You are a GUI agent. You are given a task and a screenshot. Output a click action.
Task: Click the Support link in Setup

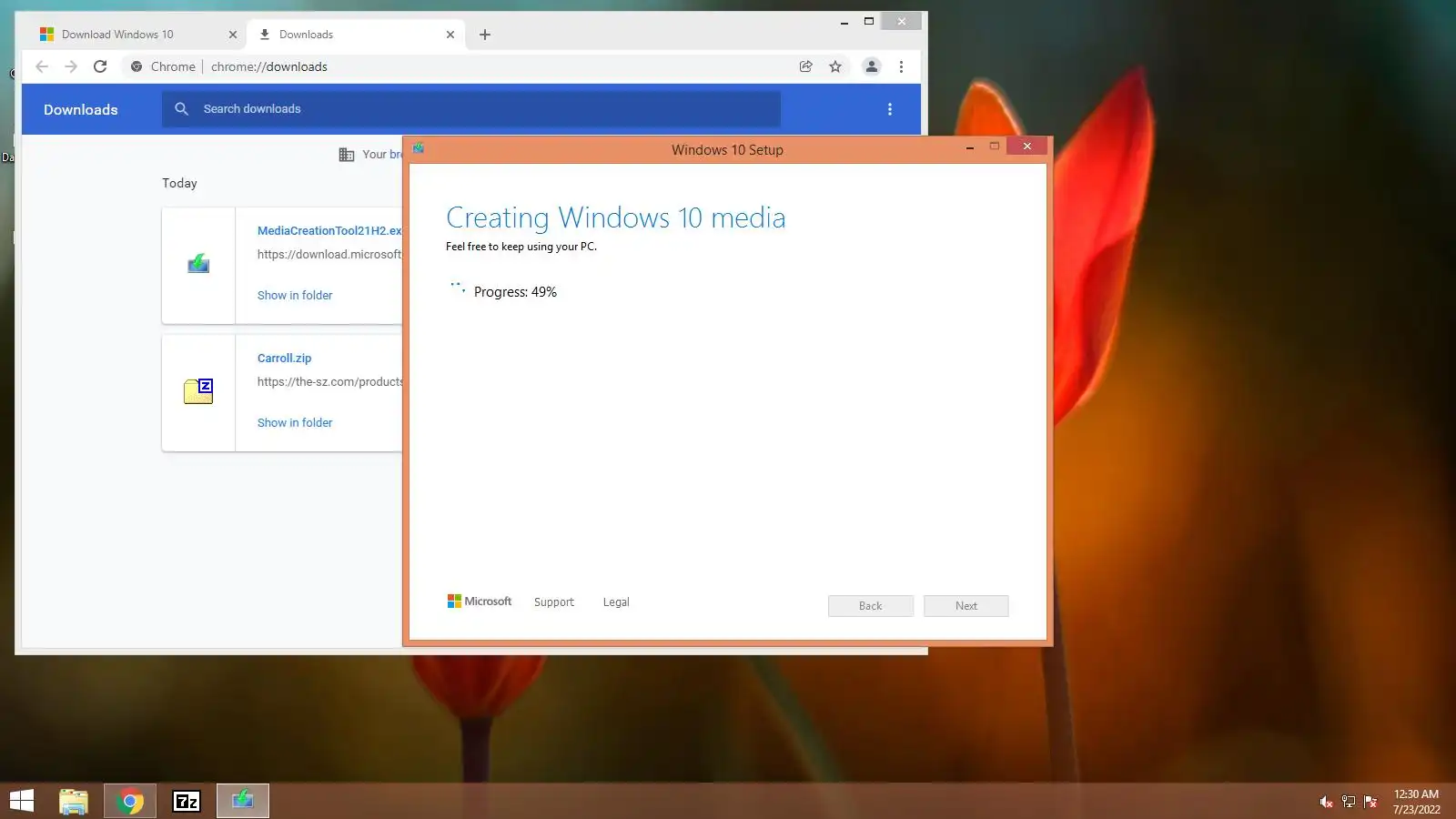(x=554, y=602)
